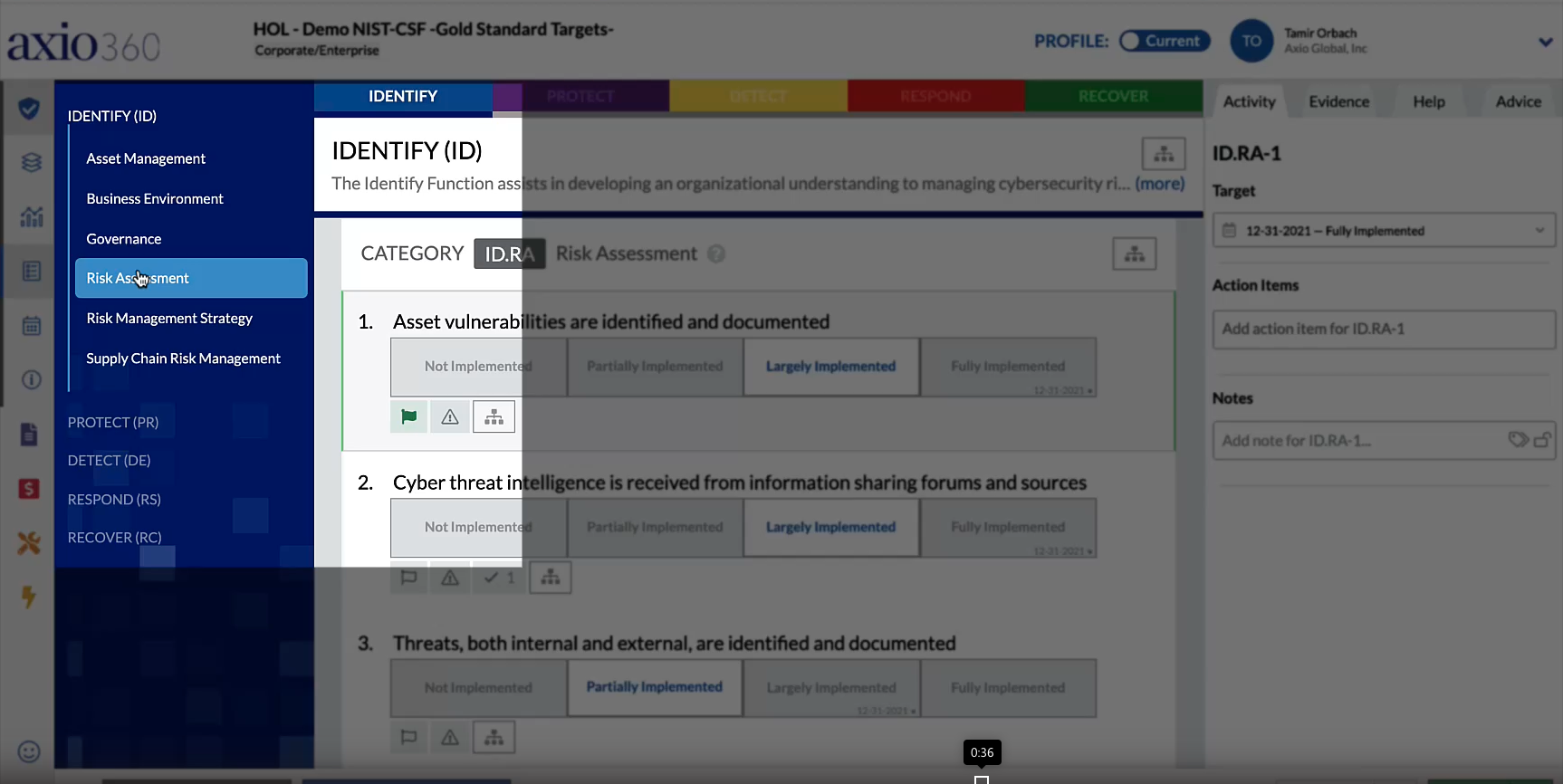Image resolution: width=1563 pixels, height=784 pixels.
Task: Click hierarchy icon in IDENTIFY (ID) header
Action: [1164, 154]
